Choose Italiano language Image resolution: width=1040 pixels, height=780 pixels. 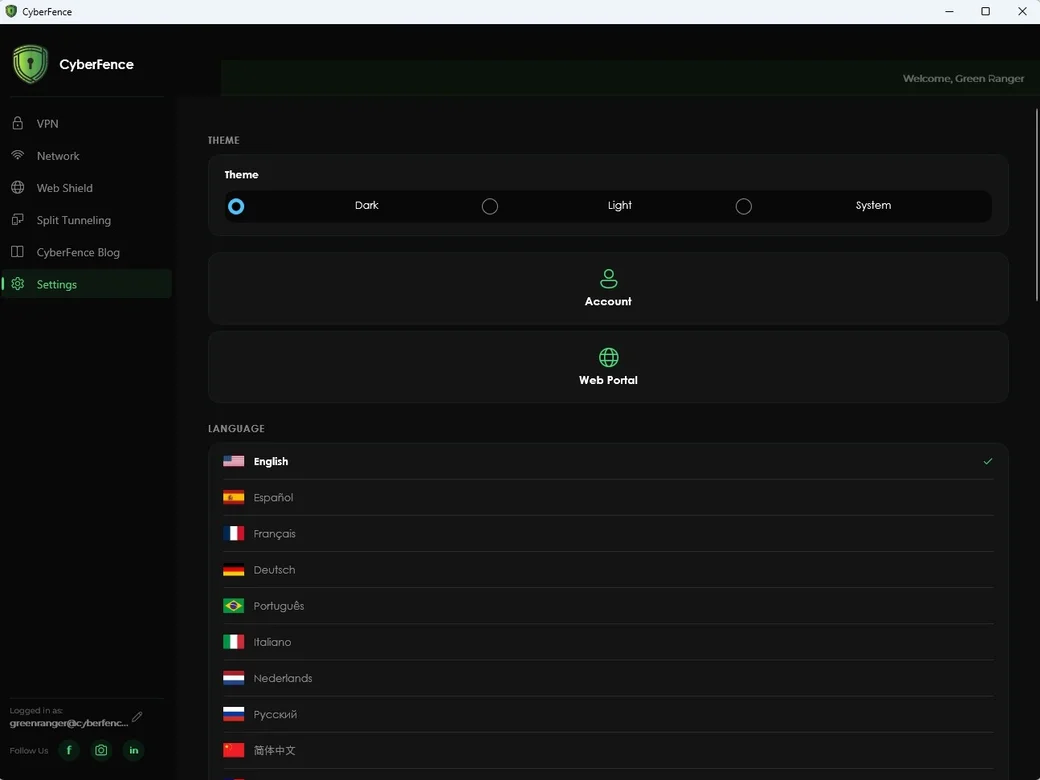pos(608,642)
